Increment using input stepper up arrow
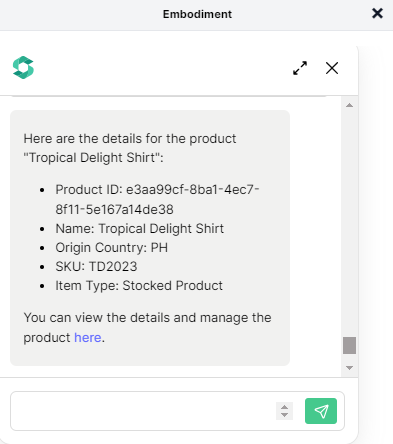393x444 pixels. click(x=284, y=407)
